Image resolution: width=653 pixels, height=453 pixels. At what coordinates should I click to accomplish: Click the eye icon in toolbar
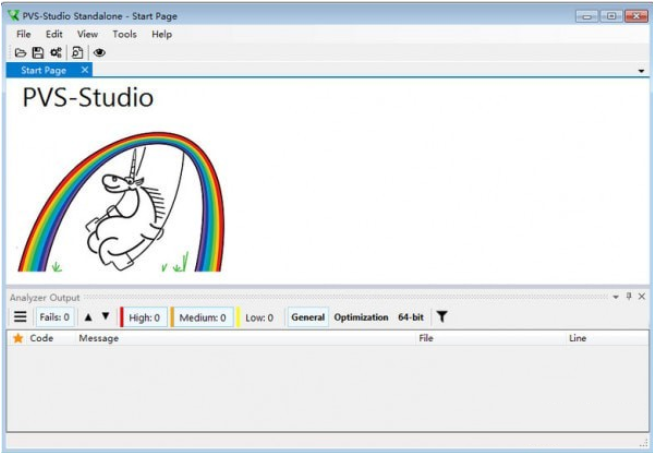tap(99, 52)
